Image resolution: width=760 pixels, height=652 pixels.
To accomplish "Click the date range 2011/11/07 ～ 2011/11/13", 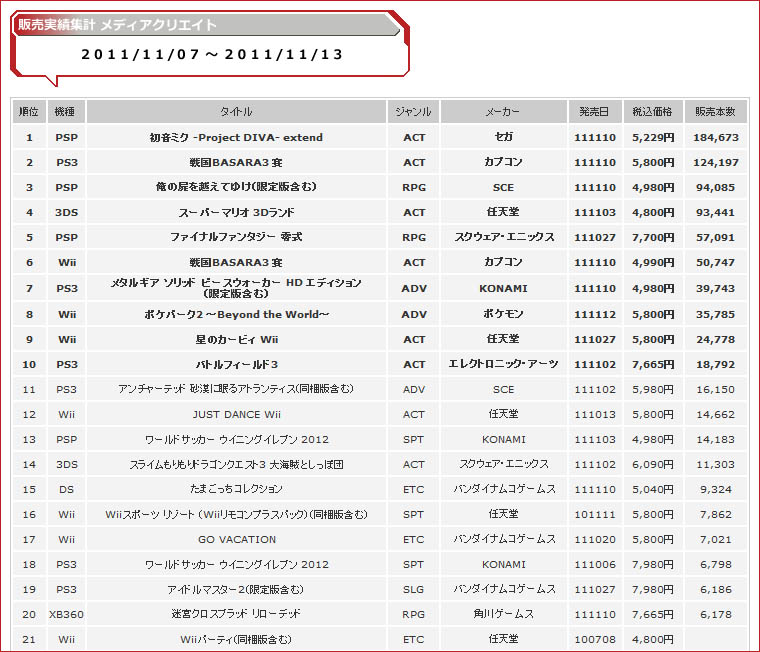I will pos(212,54).
